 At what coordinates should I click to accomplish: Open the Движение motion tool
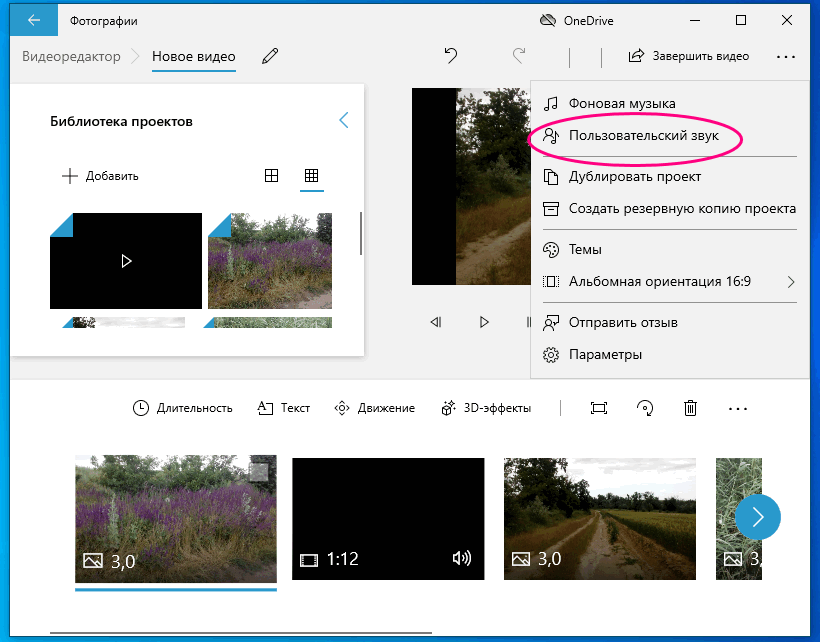(374, 408)
